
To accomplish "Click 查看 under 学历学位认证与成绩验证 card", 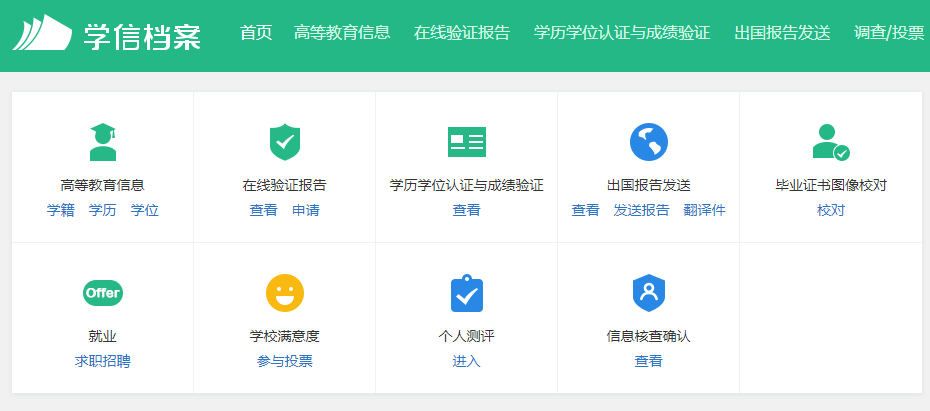I will [467, 210].
